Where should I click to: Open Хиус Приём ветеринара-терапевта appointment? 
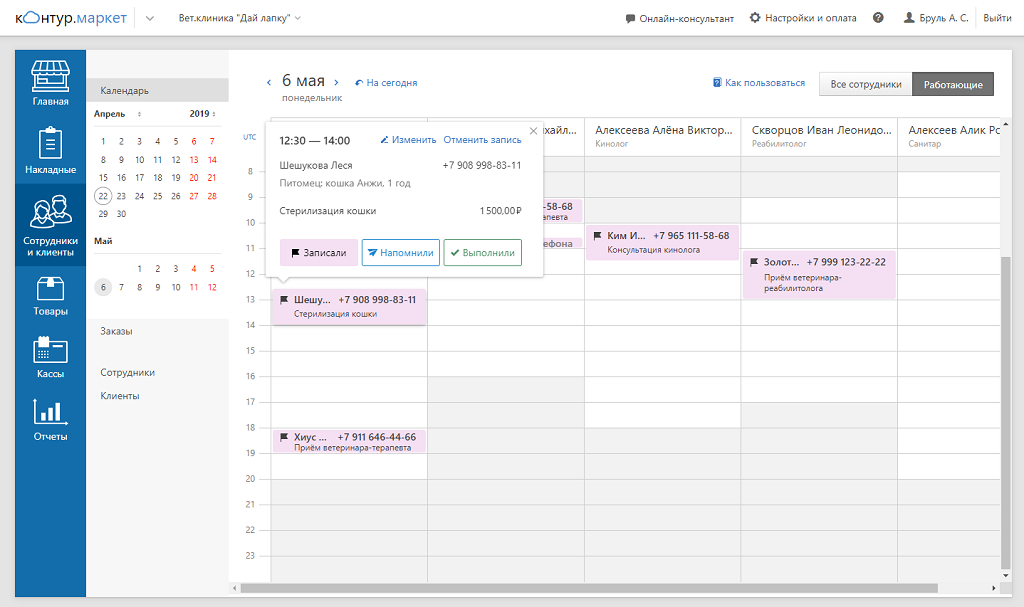click(349, 442)
